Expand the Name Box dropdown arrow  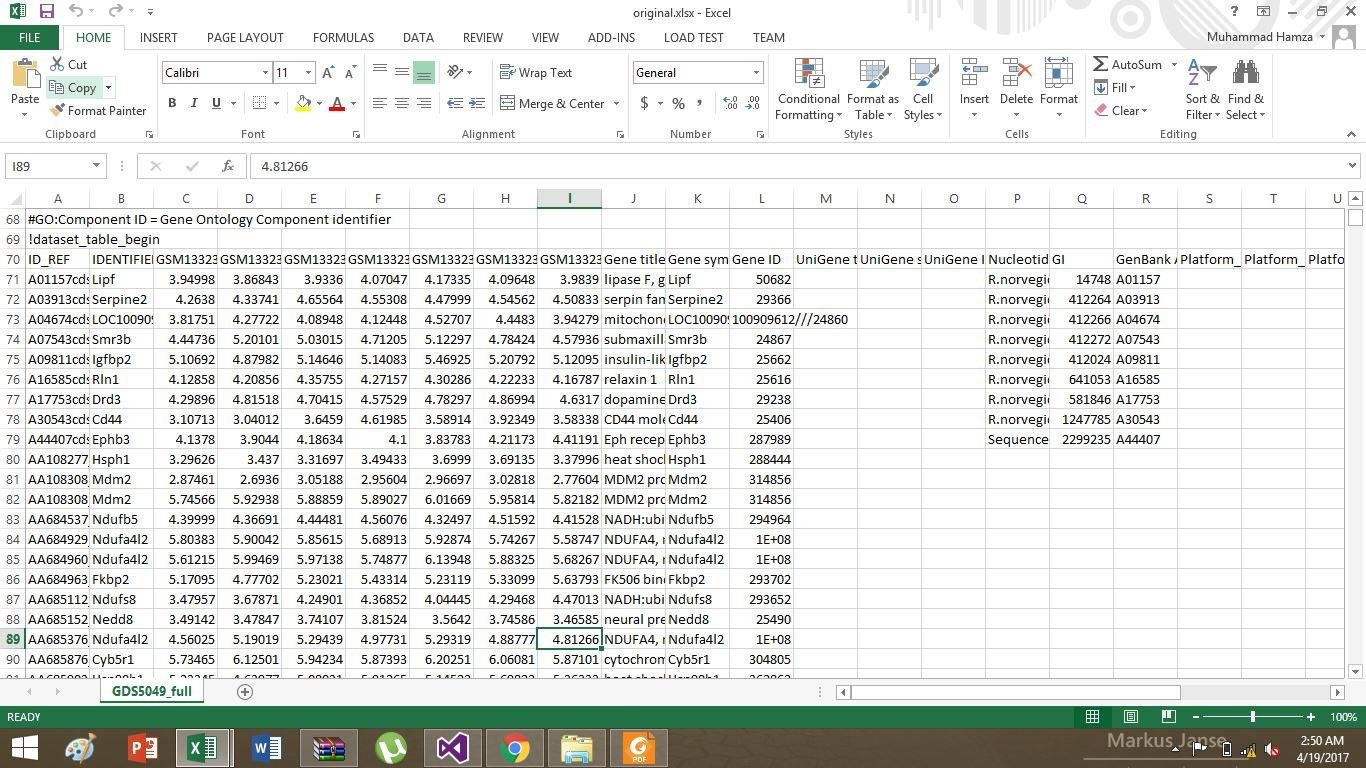[x=96, y=166]
